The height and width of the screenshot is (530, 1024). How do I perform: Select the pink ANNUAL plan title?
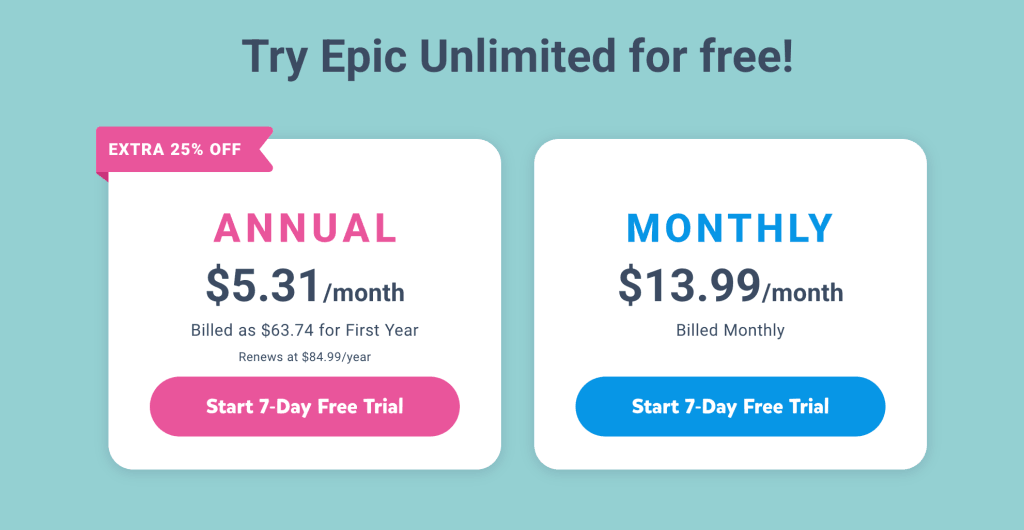(x=305, y=229)
